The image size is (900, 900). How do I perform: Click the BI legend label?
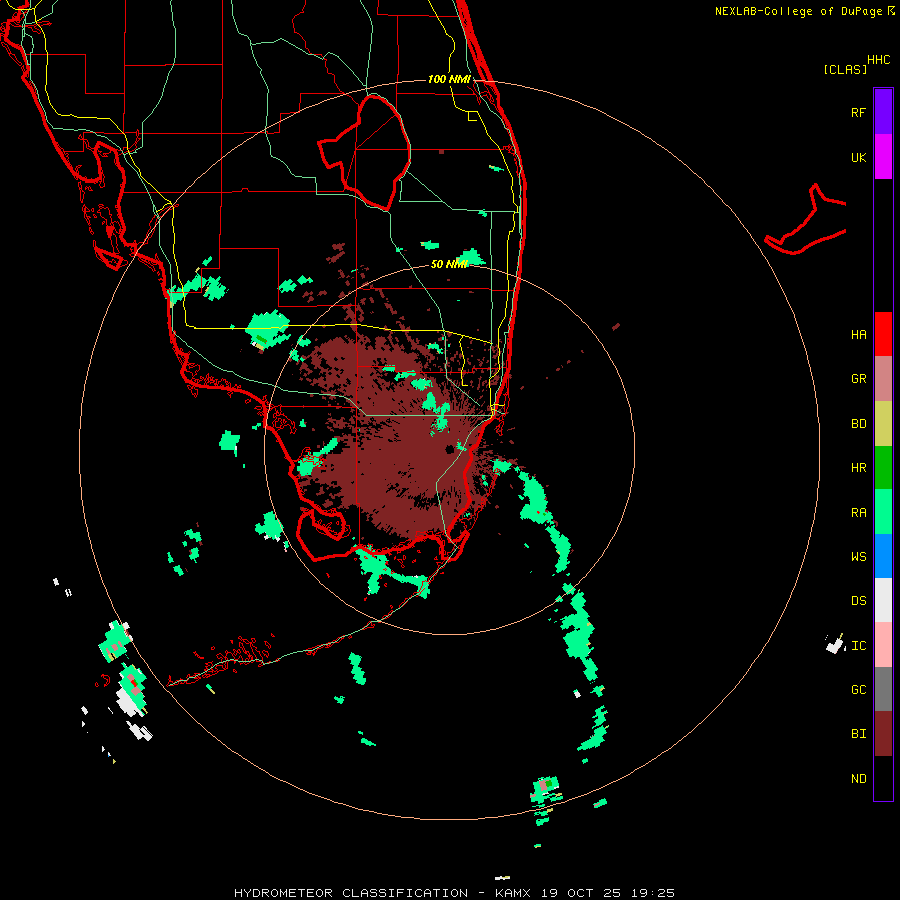tap(858, 734)
